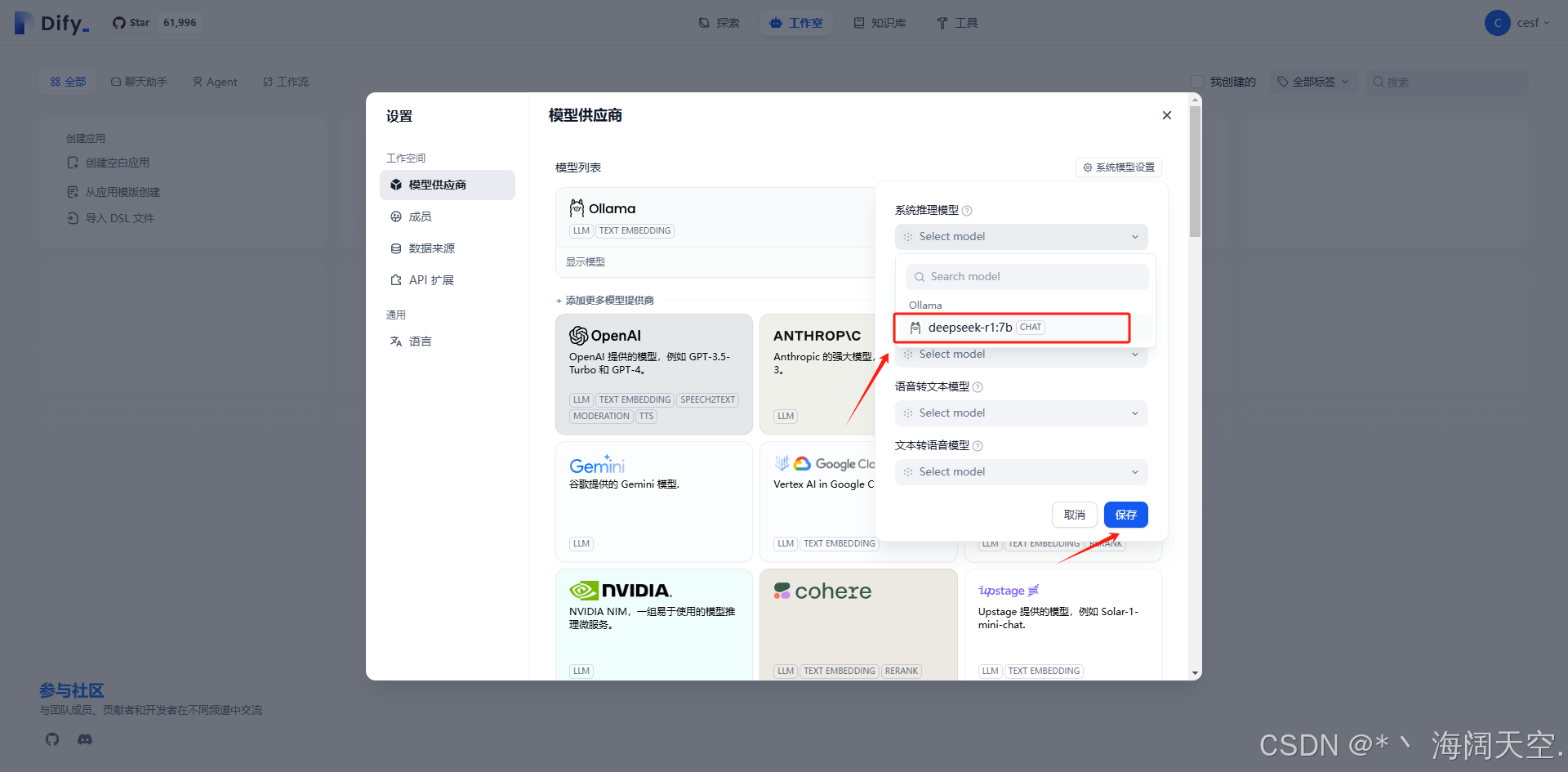This screenshot has width=1568, height=772.
Task: Click the cesf user avatar
Action: (1498, 23)
